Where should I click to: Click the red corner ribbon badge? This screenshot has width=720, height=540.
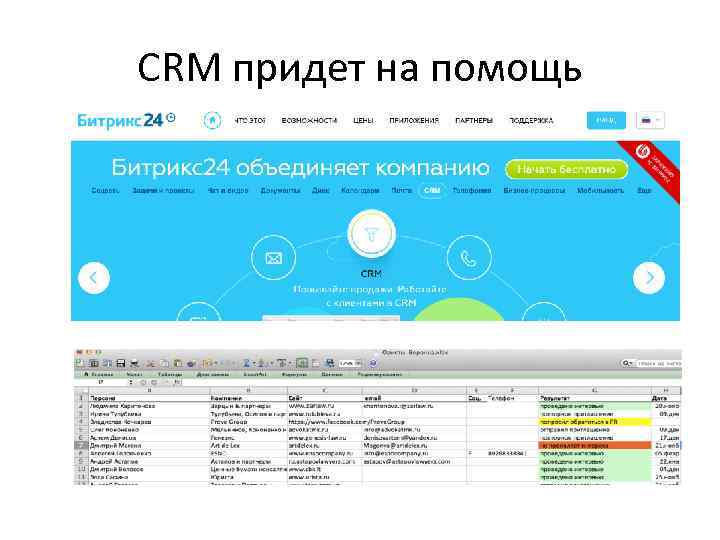point(655,166)
